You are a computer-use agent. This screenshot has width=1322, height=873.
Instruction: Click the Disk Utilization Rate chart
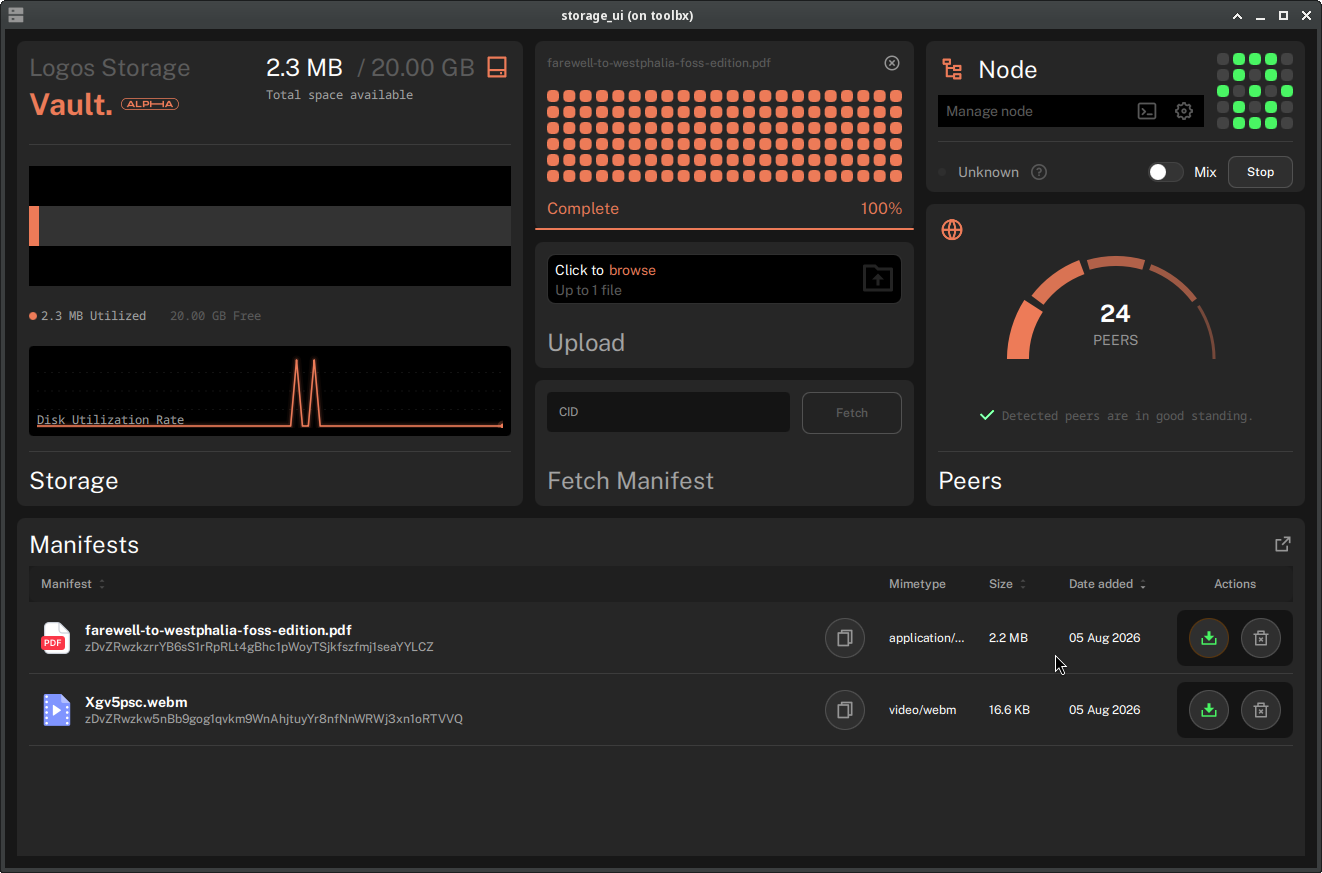(270, 391)
